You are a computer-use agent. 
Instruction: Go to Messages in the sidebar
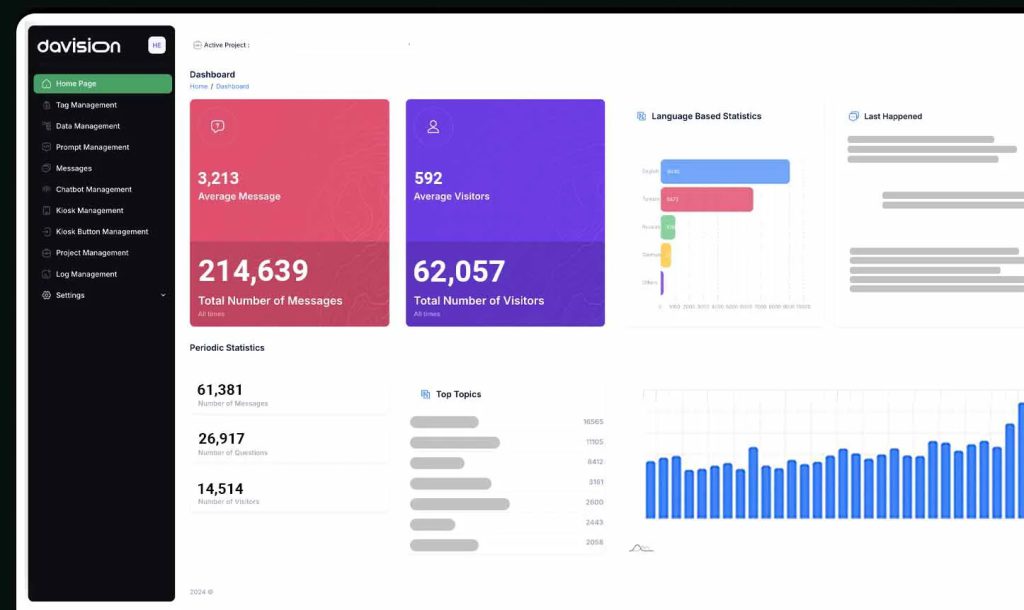[73, 168]
